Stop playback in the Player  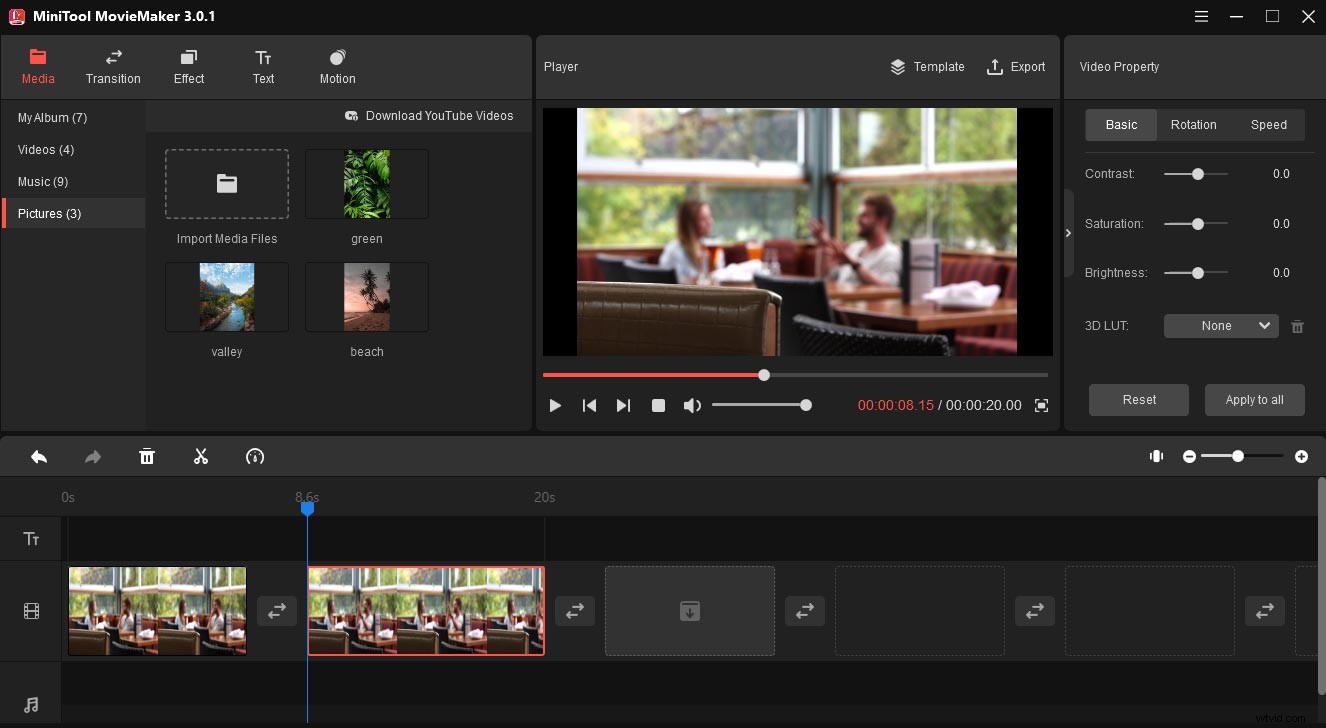click(658, 405)
